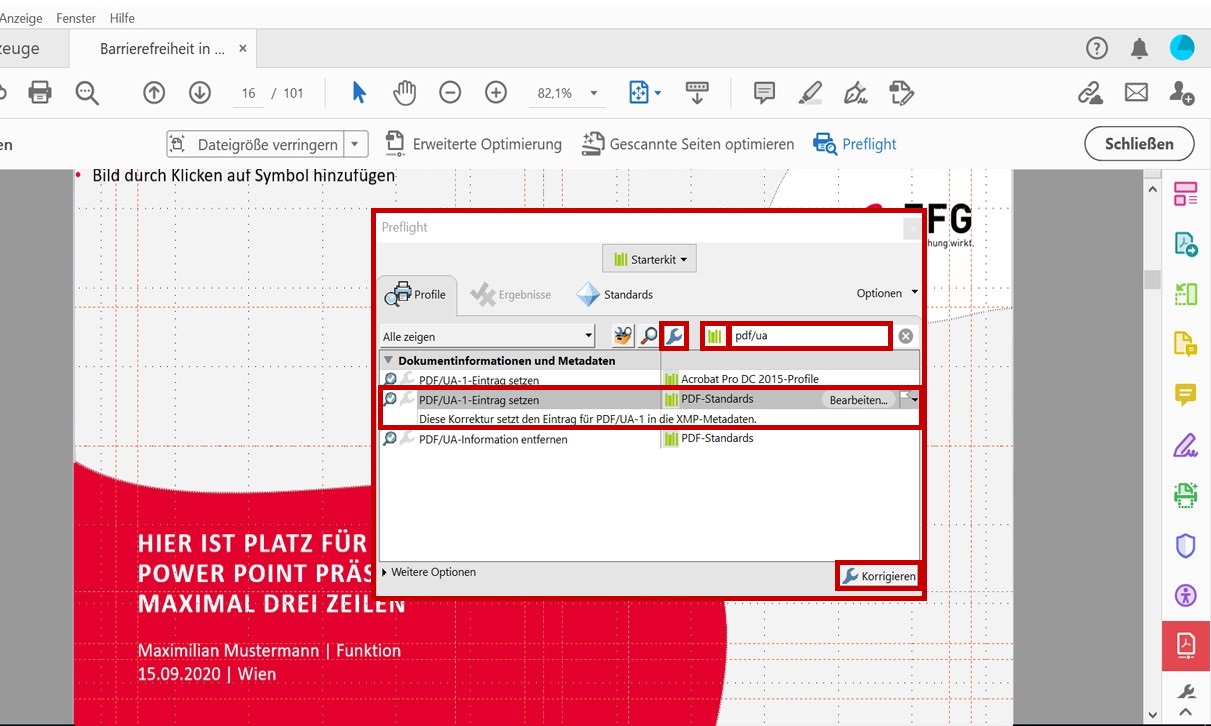Add a comment with the speech bubble icon
Screen dimensions: 1211x726
click(764, 93)
